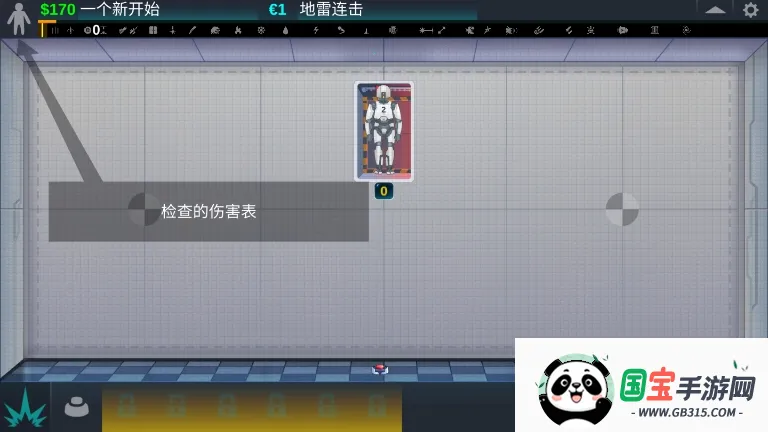Image resolution: width=768 pixels, height=432 pixels.
Task: Collapse the top panel with the triangle arrow
Action: pyautogui.click(x=715, y=10)
